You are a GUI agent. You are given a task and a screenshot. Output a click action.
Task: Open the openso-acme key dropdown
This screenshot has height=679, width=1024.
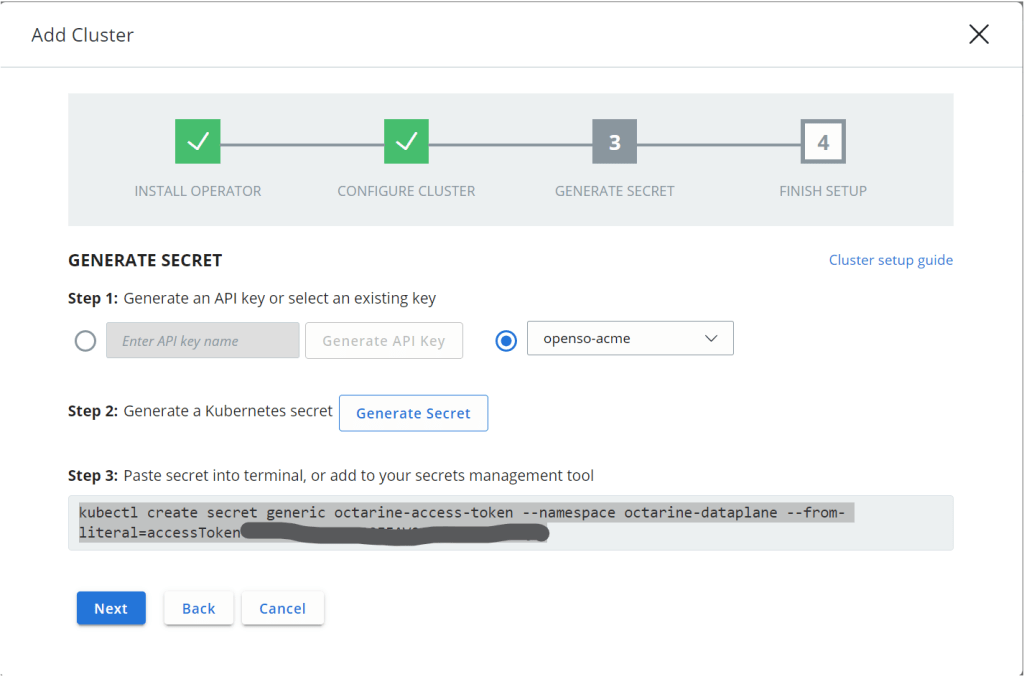630,339
